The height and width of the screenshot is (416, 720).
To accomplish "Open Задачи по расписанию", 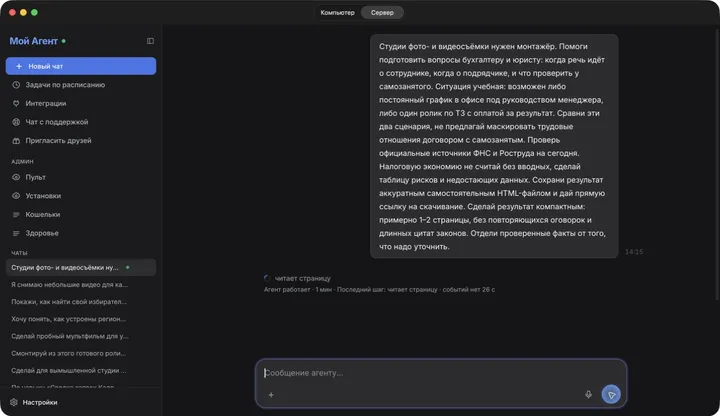I will tap(81, 84).
